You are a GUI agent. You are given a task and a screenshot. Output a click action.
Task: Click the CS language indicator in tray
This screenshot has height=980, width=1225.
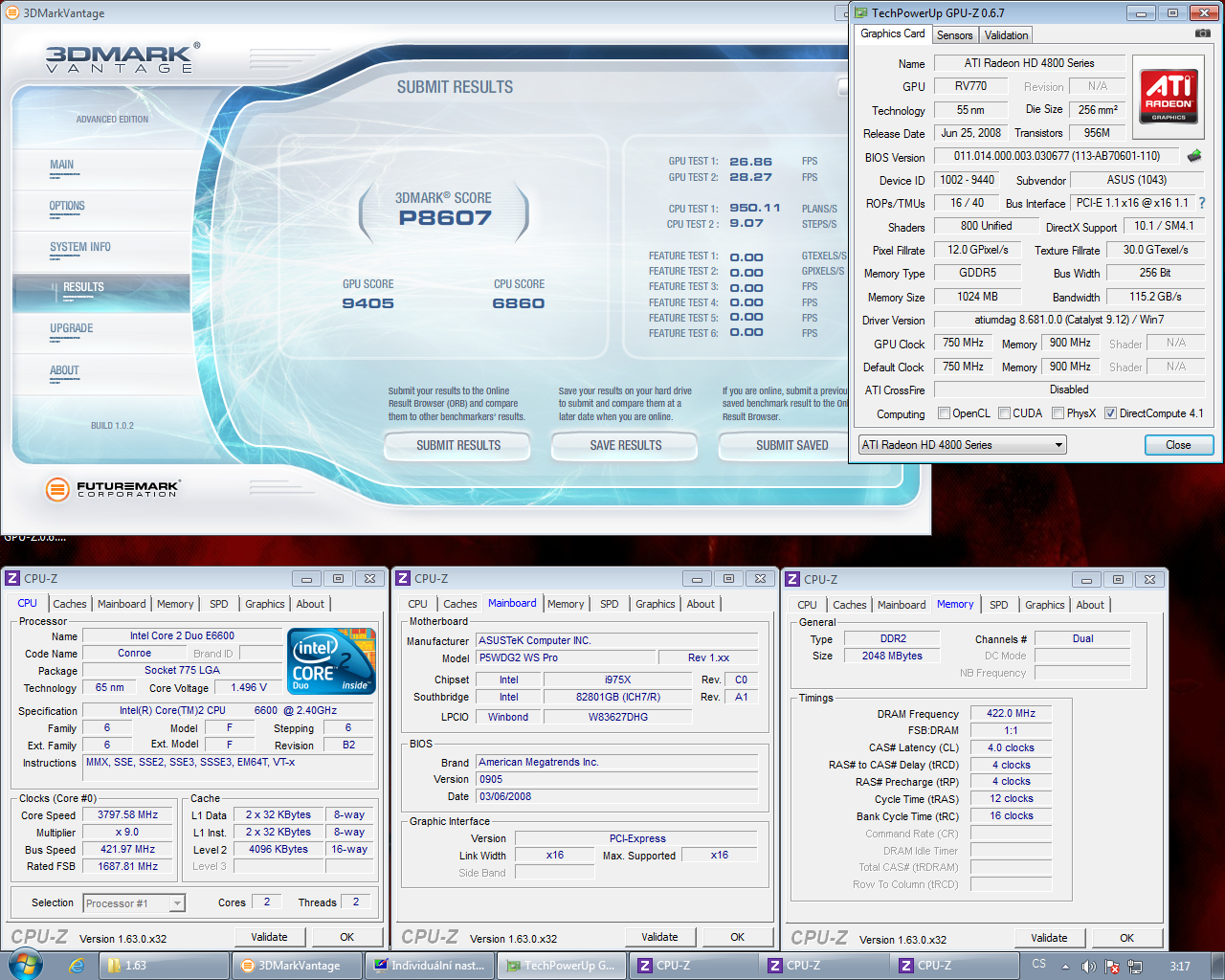coord(1039,964)
